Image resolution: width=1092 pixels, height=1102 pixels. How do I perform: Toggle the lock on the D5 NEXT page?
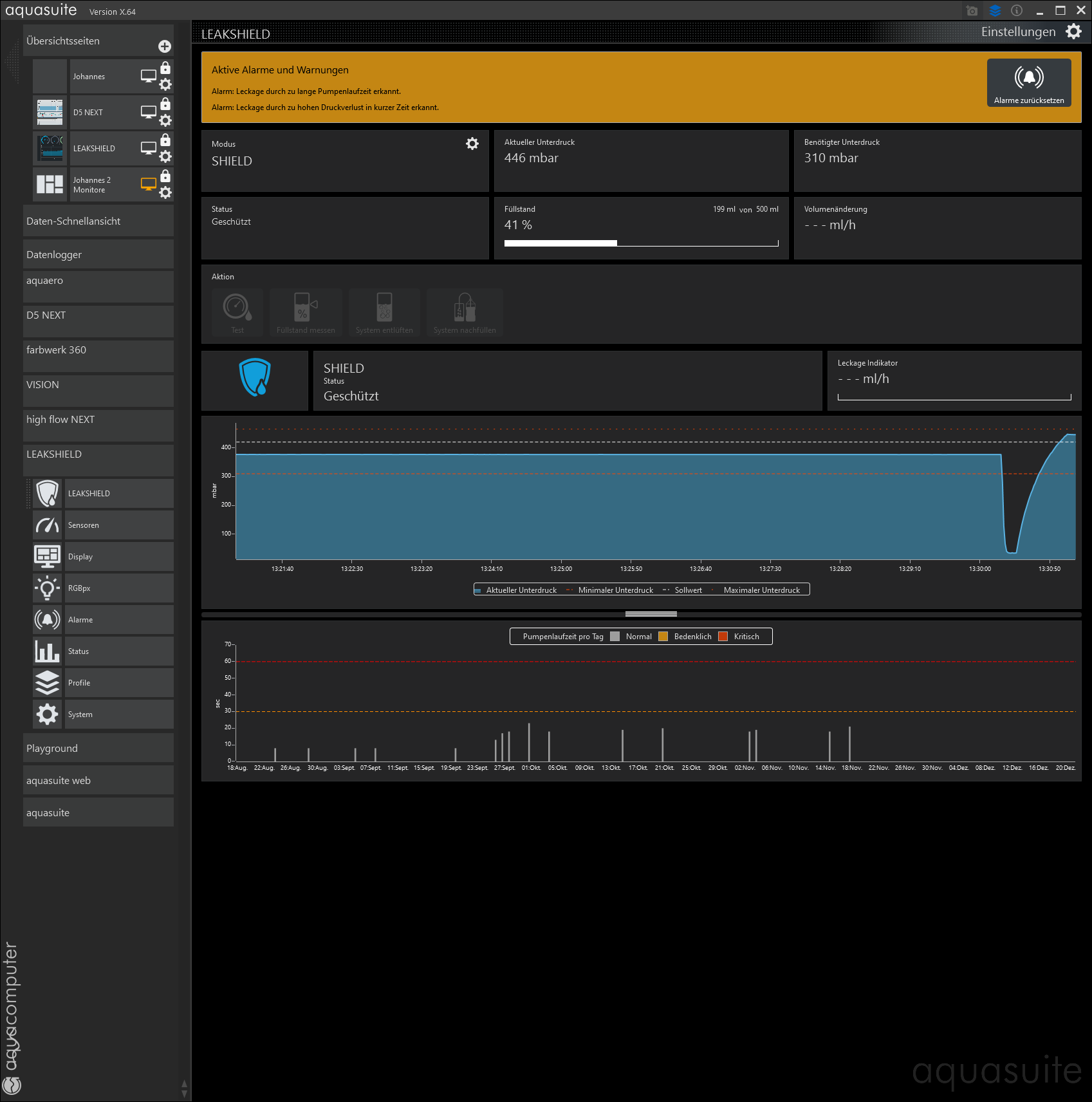(x=165, y=104)
